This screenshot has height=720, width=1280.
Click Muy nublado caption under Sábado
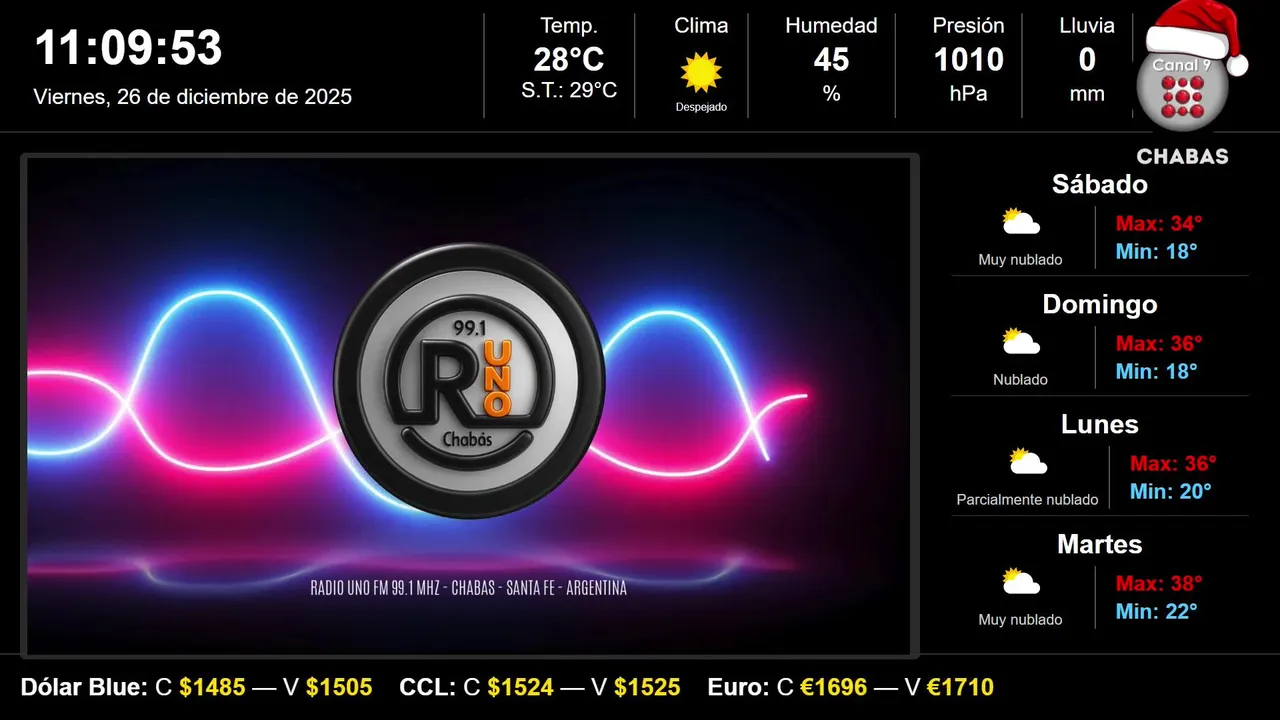1021,260
